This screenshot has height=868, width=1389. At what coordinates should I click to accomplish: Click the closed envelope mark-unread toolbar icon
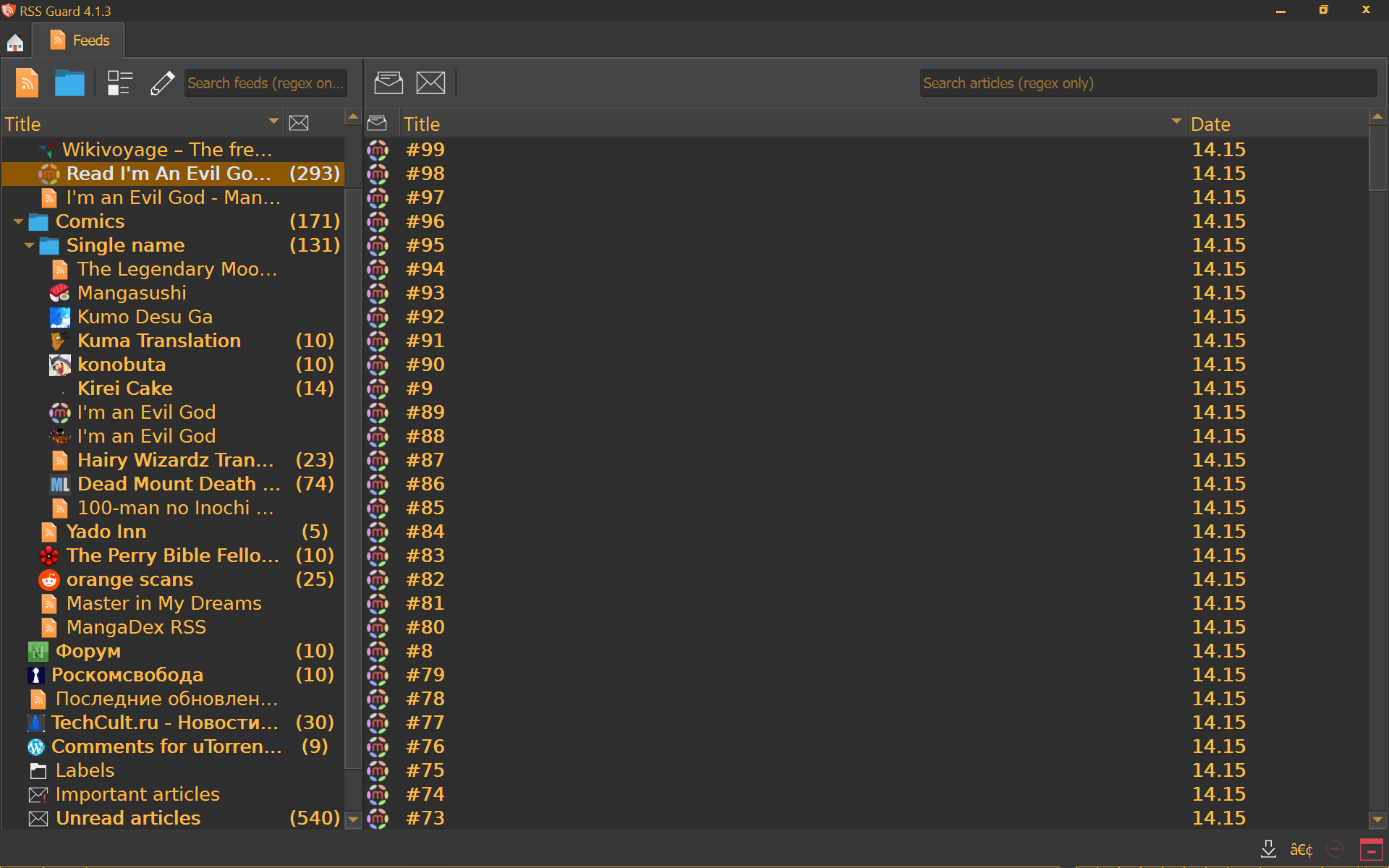coord(430,83)
